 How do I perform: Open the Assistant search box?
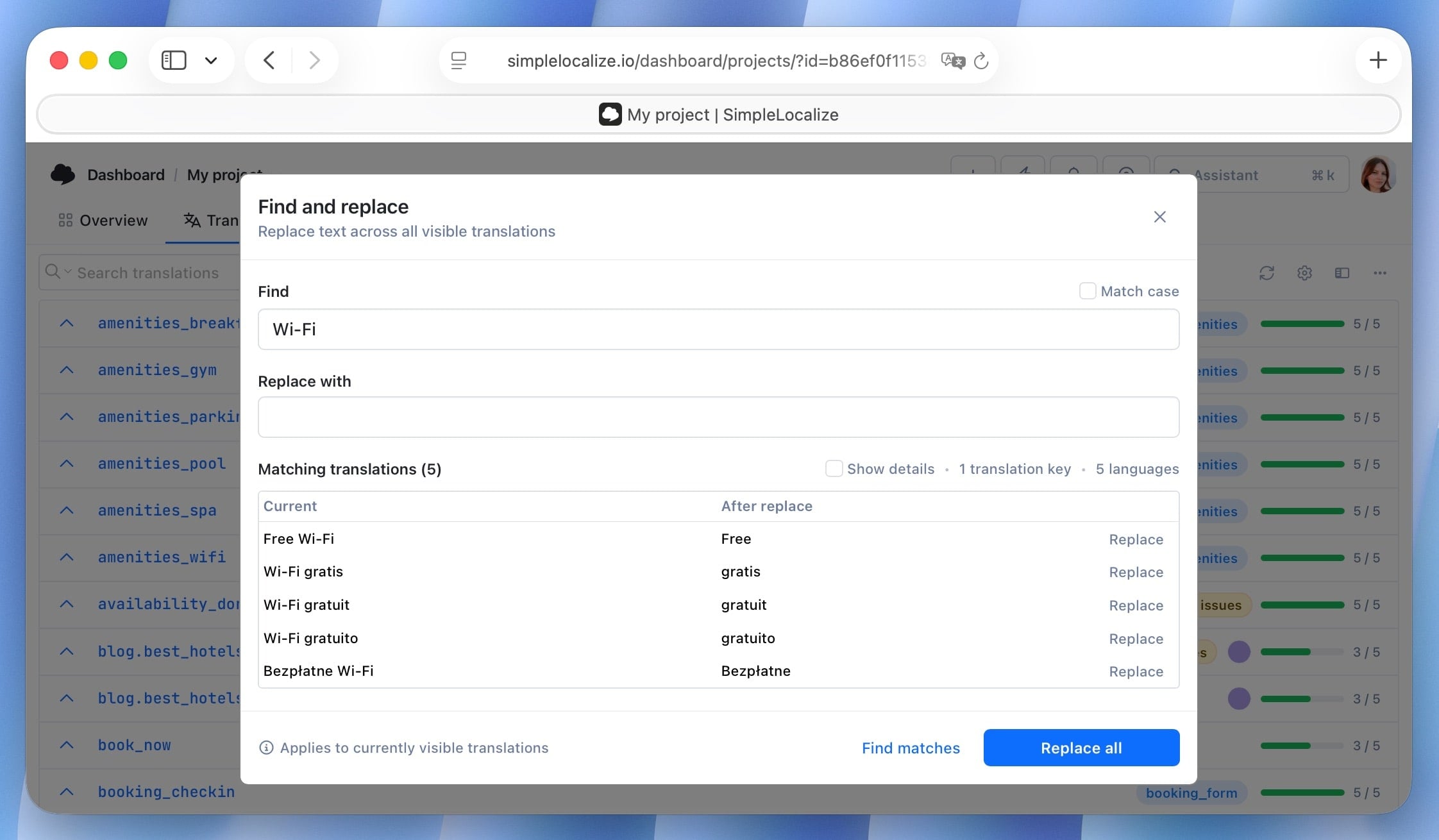click(1250, 175)
